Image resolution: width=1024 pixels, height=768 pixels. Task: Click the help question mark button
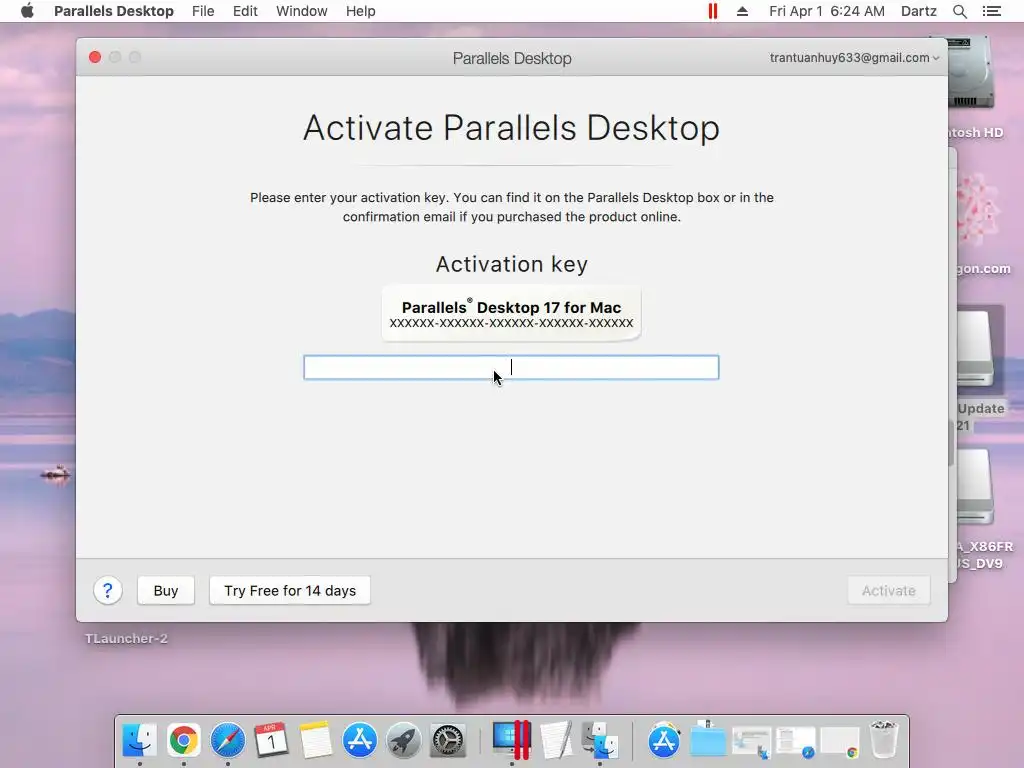108,590
